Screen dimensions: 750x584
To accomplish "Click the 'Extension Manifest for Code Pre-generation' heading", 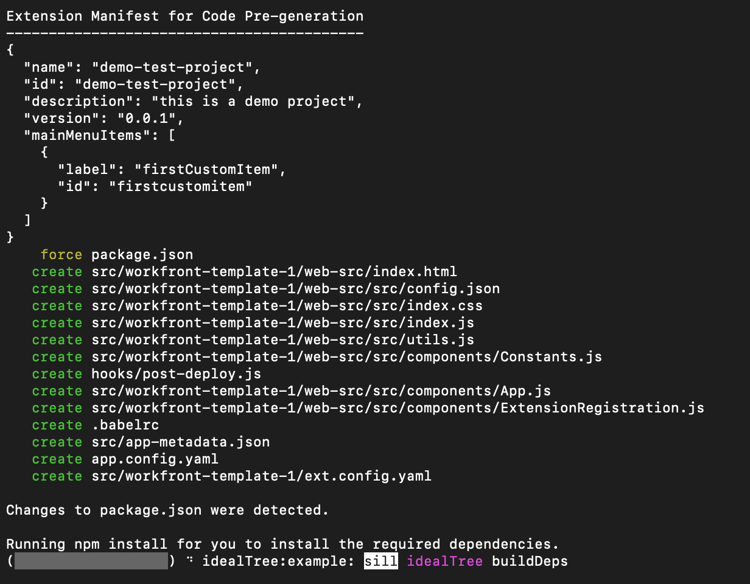I will pyautogui.click(x=185, y=16).
